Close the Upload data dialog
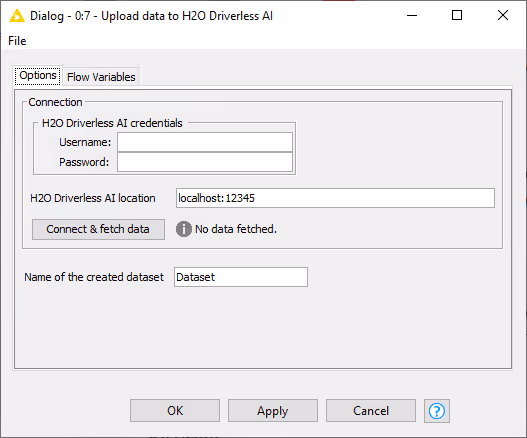Screen dimensions: 527x438 pyautogui.click(x=503, y=15)
